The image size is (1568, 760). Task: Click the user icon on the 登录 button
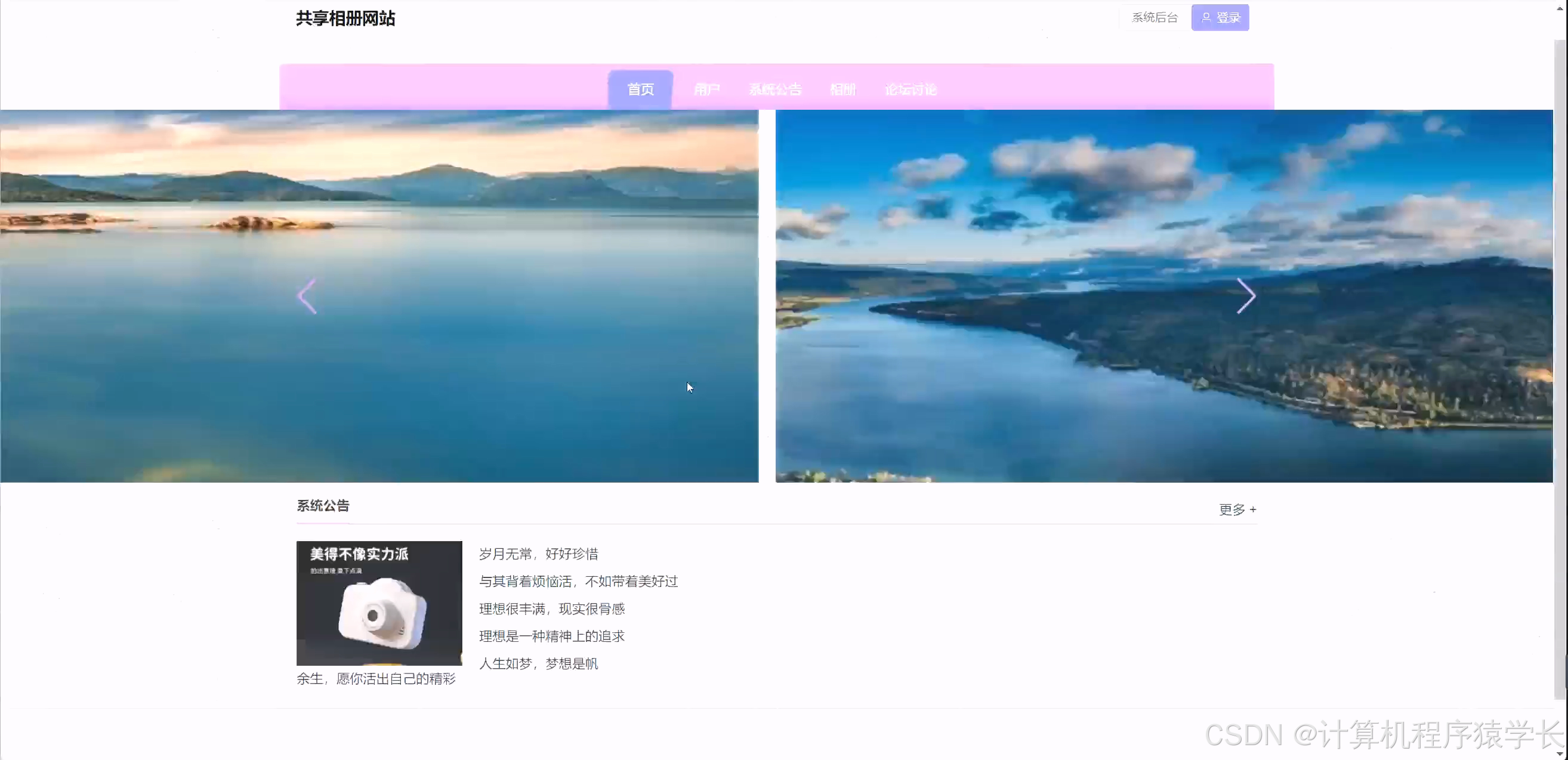click(x=1207, y=17)
